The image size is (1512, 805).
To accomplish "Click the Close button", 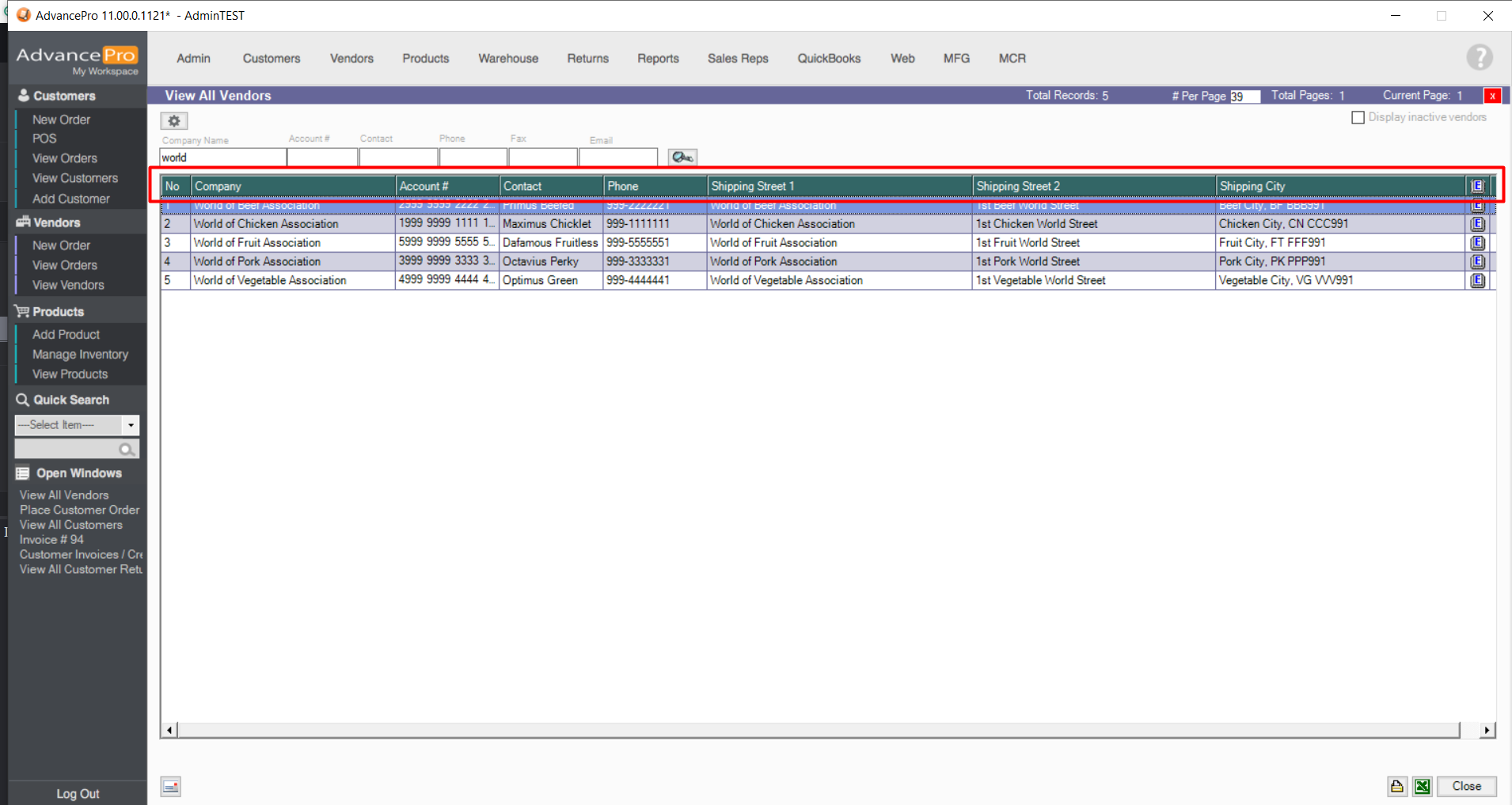I will pos(1466,786).
